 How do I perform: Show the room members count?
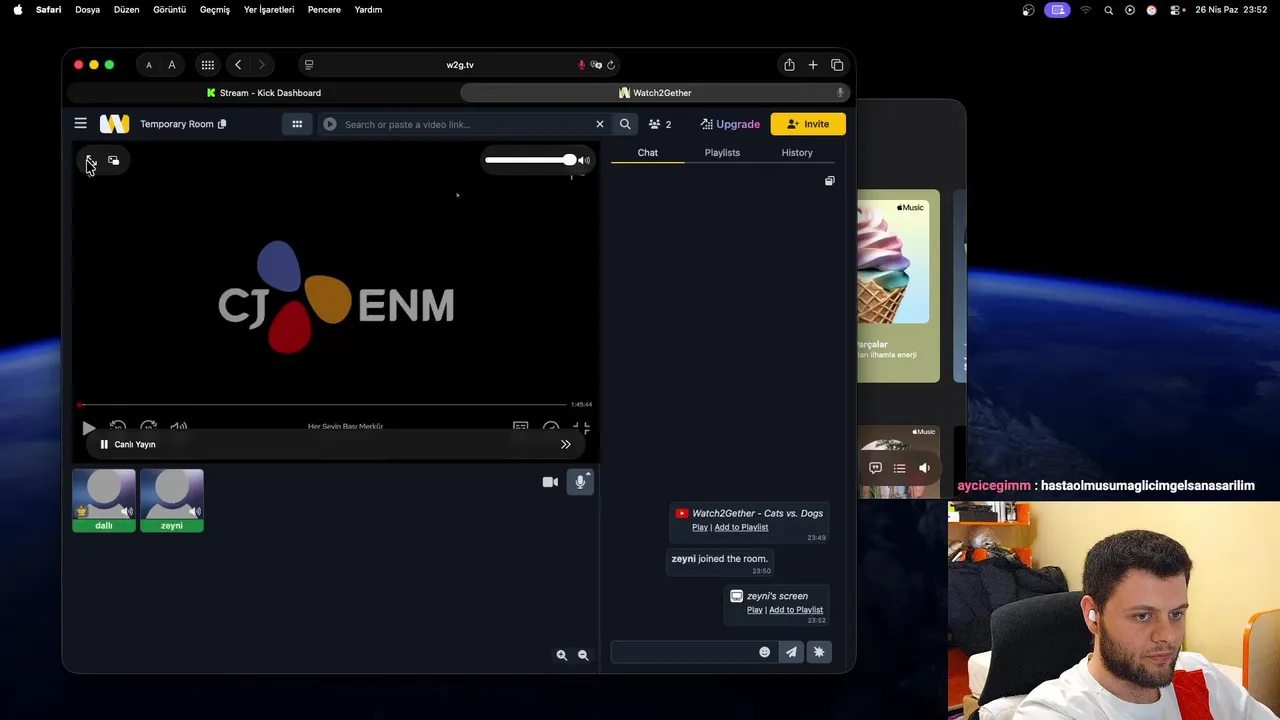point(660,124)
